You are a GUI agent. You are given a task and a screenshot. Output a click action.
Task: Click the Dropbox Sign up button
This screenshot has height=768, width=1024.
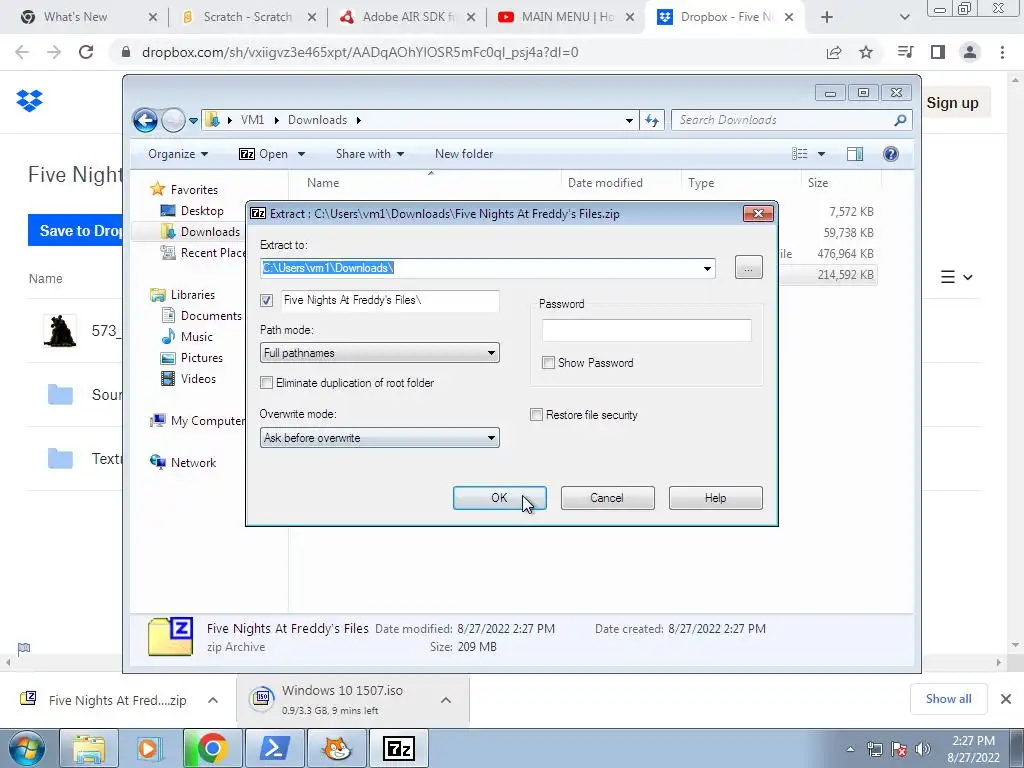coord(952,103)
